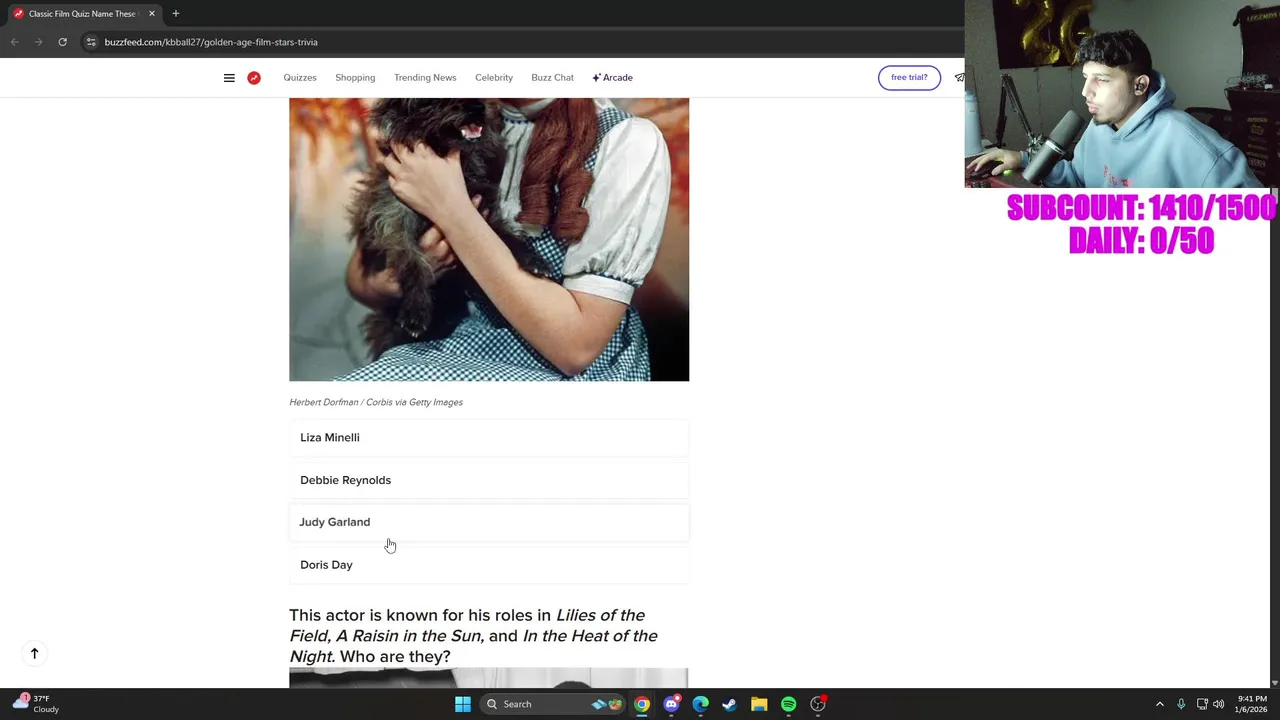Viewport: 1280px width, 720px height.
Task: Click the paper-plane icon beside free trial
Action: pyautogui.click(x=959, y=77)
